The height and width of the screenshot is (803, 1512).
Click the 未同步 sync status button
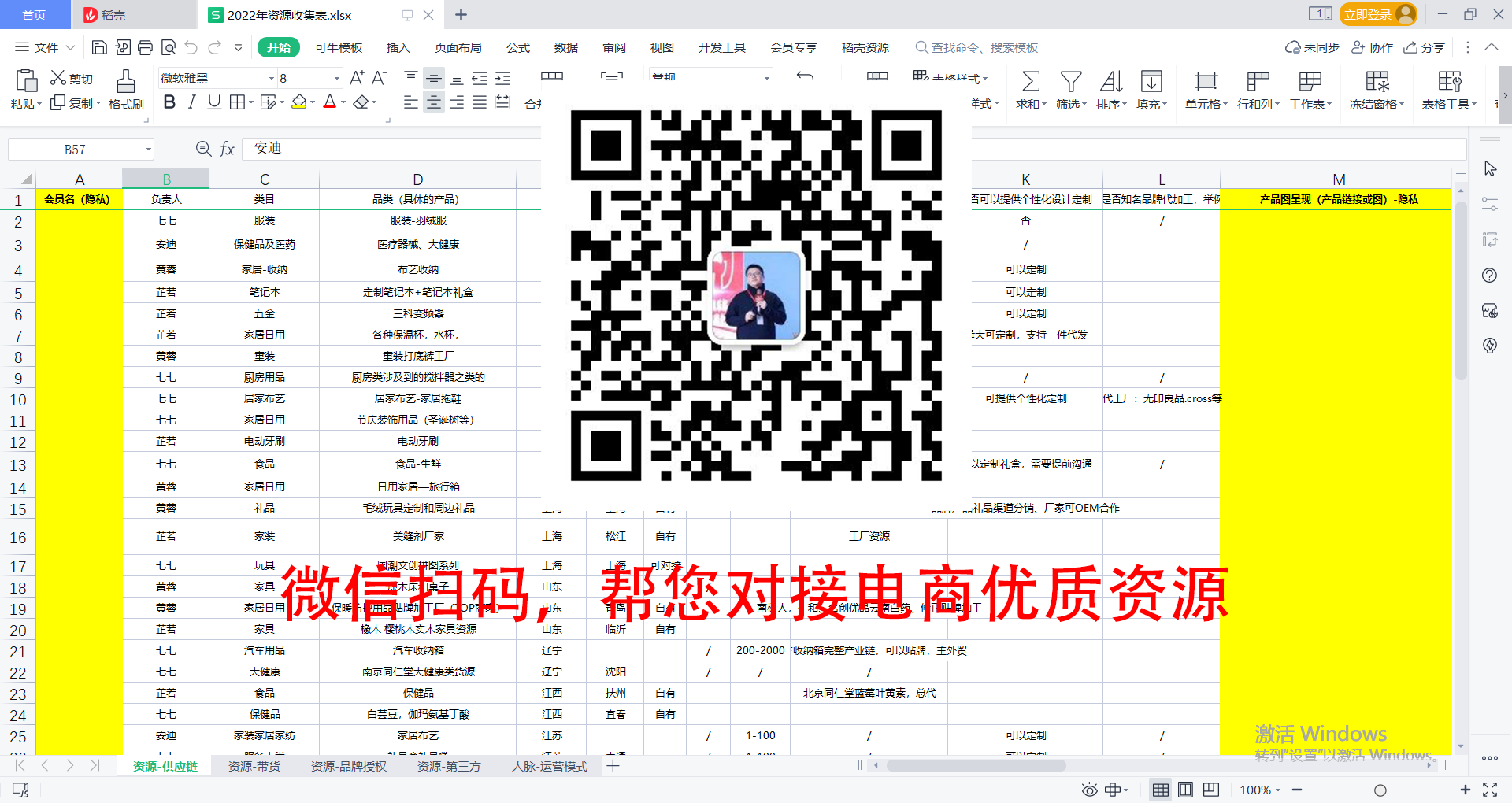pos(1312,47)
